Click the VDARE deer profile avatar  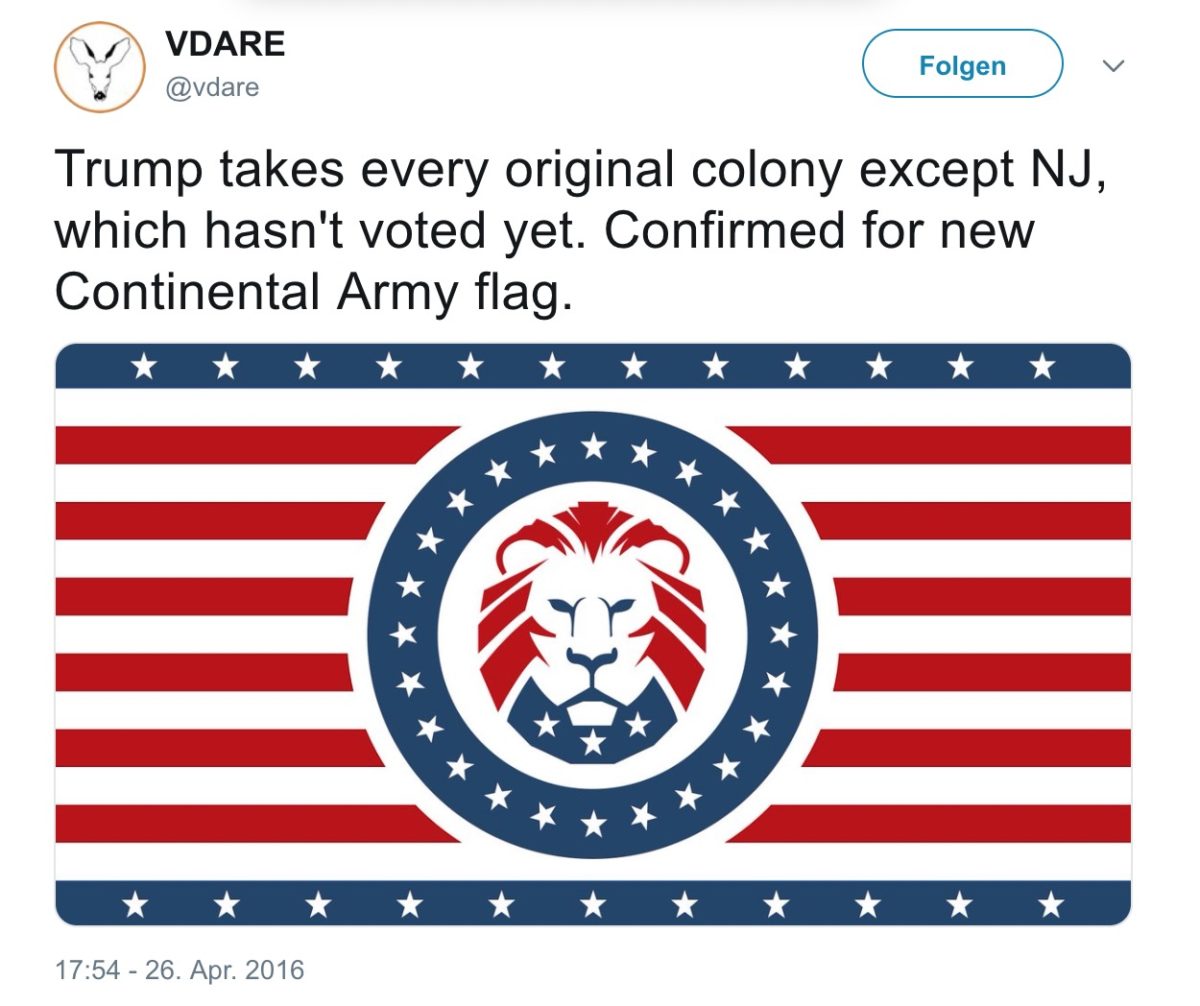100,65
